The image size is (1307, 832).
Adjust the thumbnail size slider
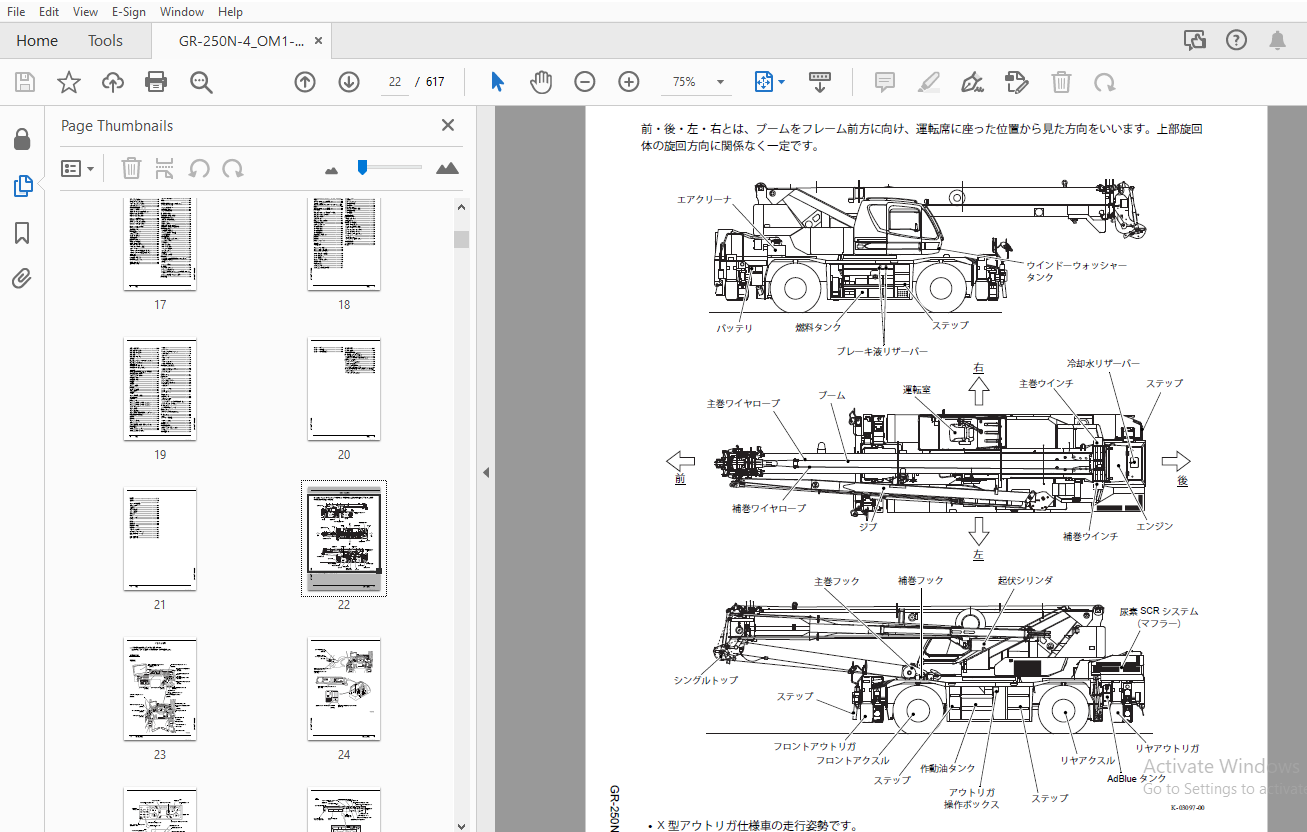tap(362, 167)
